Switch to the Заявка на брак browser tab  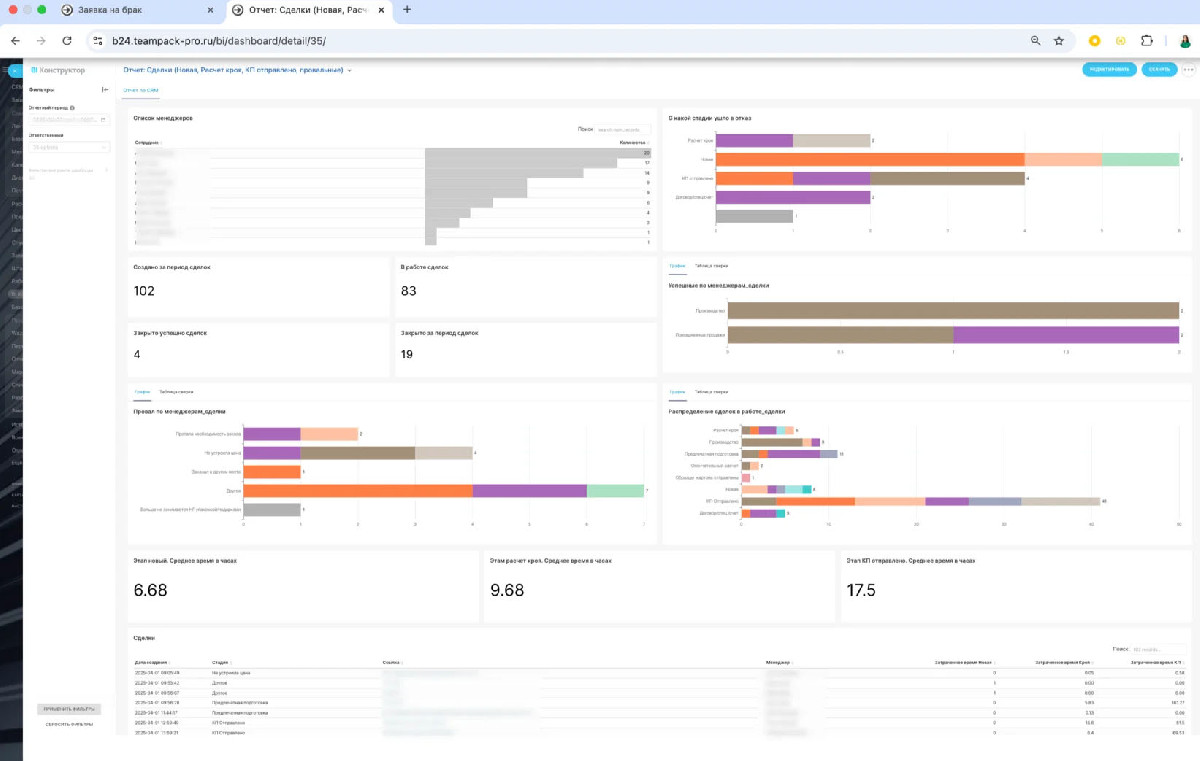138,10
